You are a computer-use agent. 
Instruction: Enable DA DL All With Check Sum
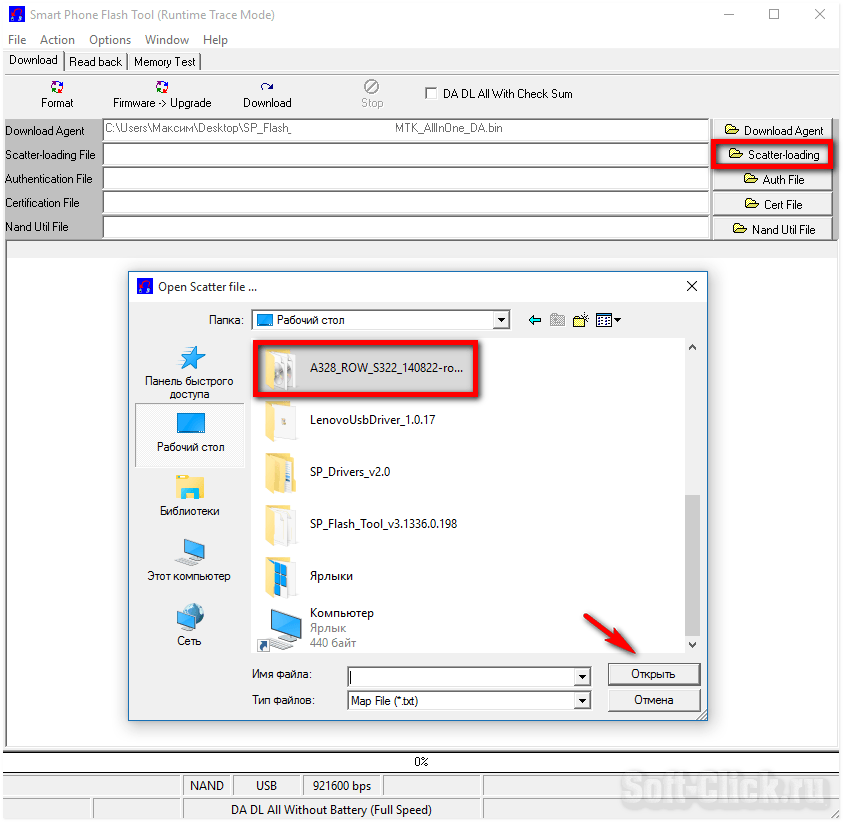(431, 94)
